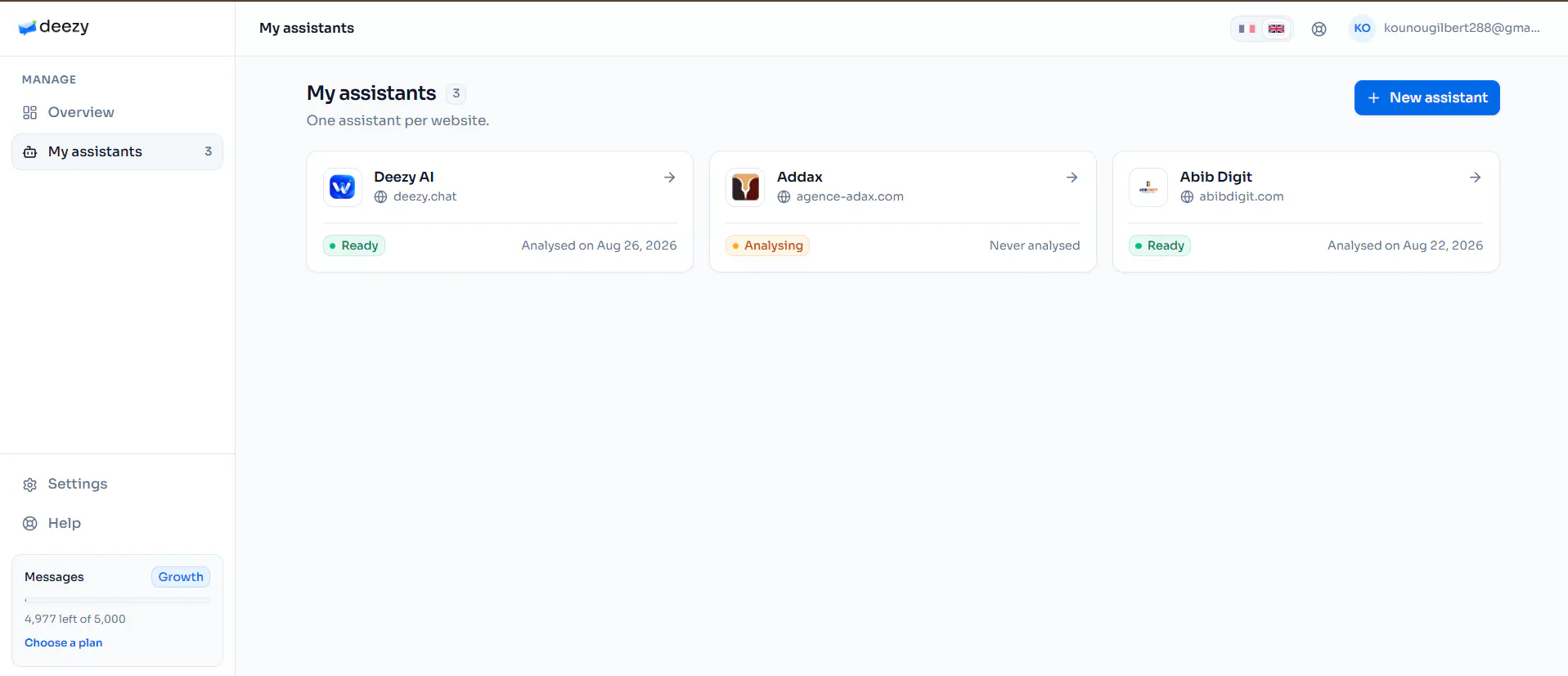This screenshot has width=1568, height=676.
Task: Click the 'MANAGE' section label
Action: tap(49, 80)
